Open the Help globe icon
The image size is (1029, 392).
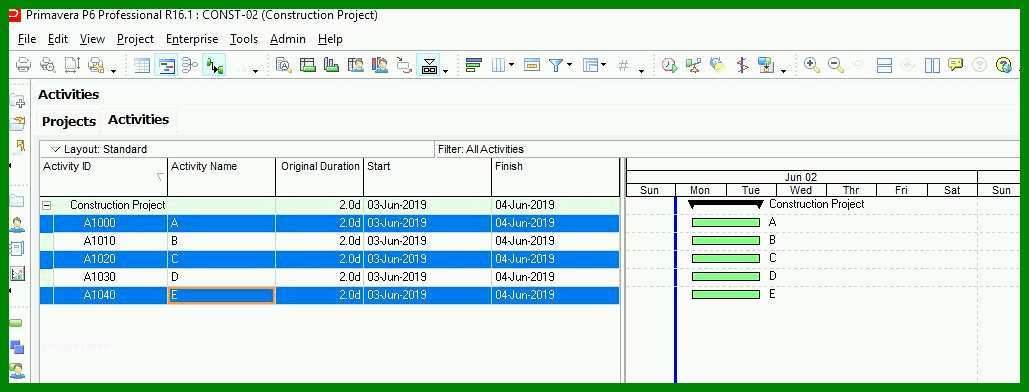(1003, 65)
